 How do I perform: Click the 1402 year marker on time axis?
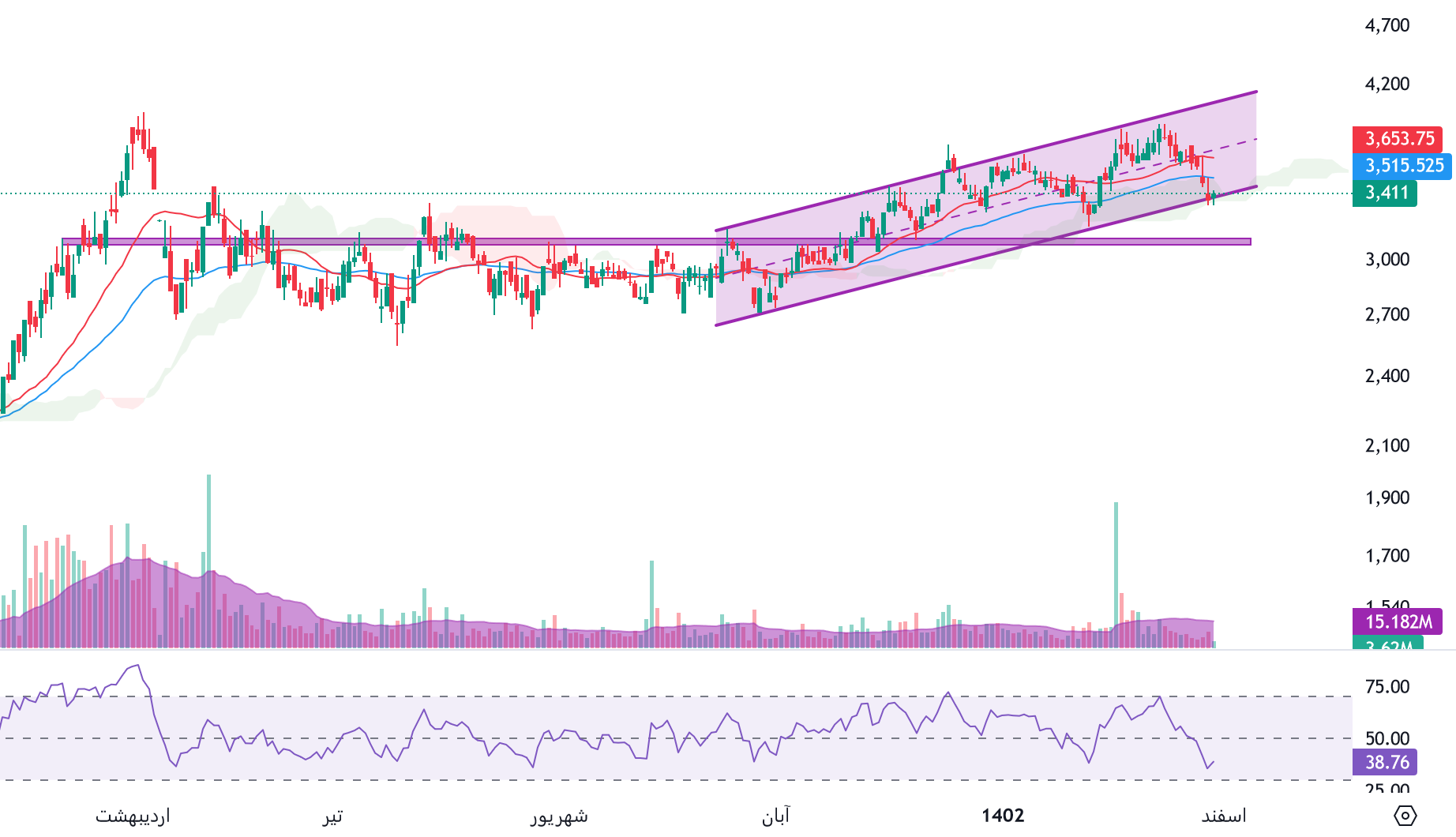[1003, 816]
